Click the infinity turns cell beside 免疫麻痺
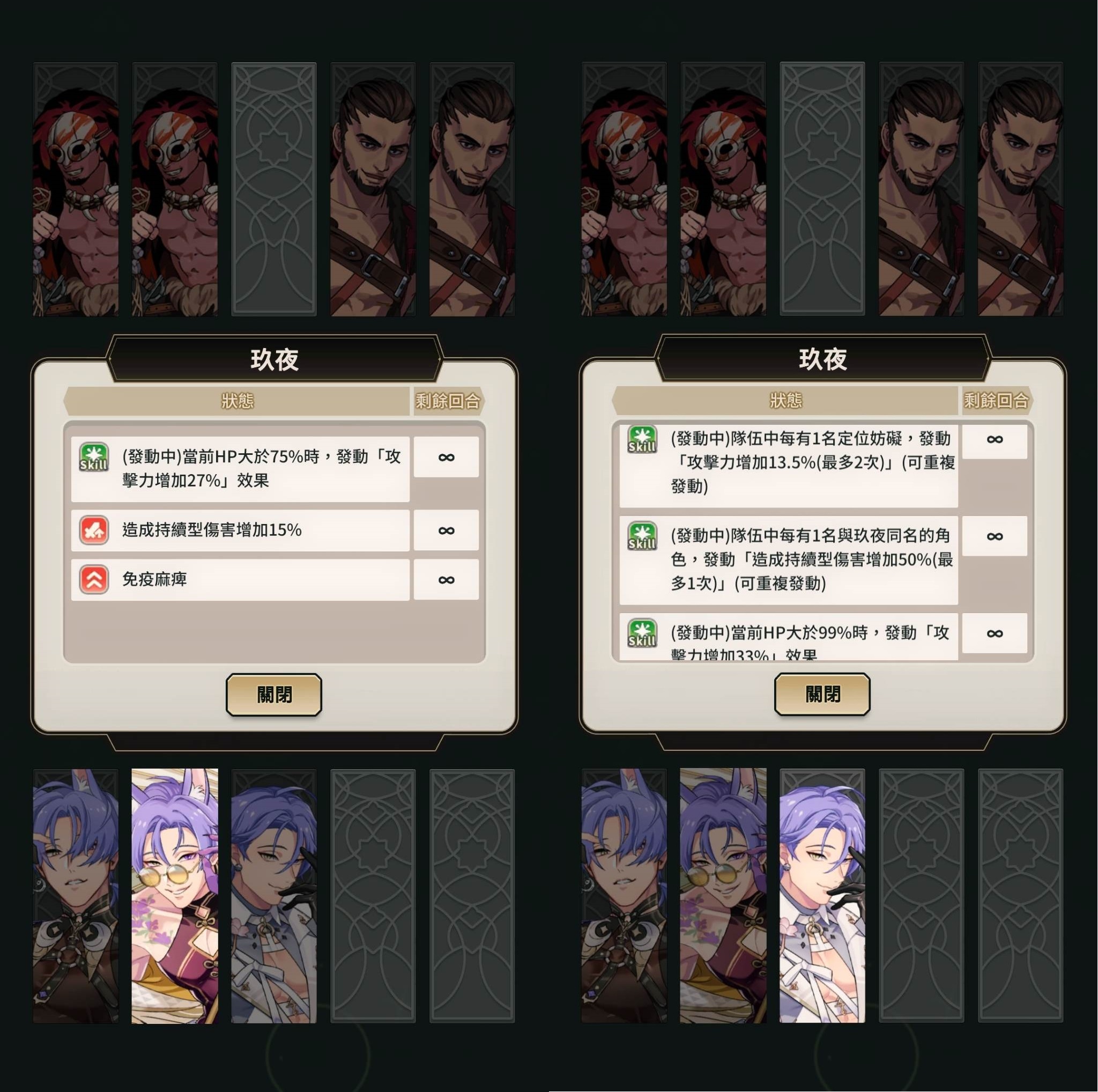Screen dimensions: 1098x1092 (x=446, y=580)
